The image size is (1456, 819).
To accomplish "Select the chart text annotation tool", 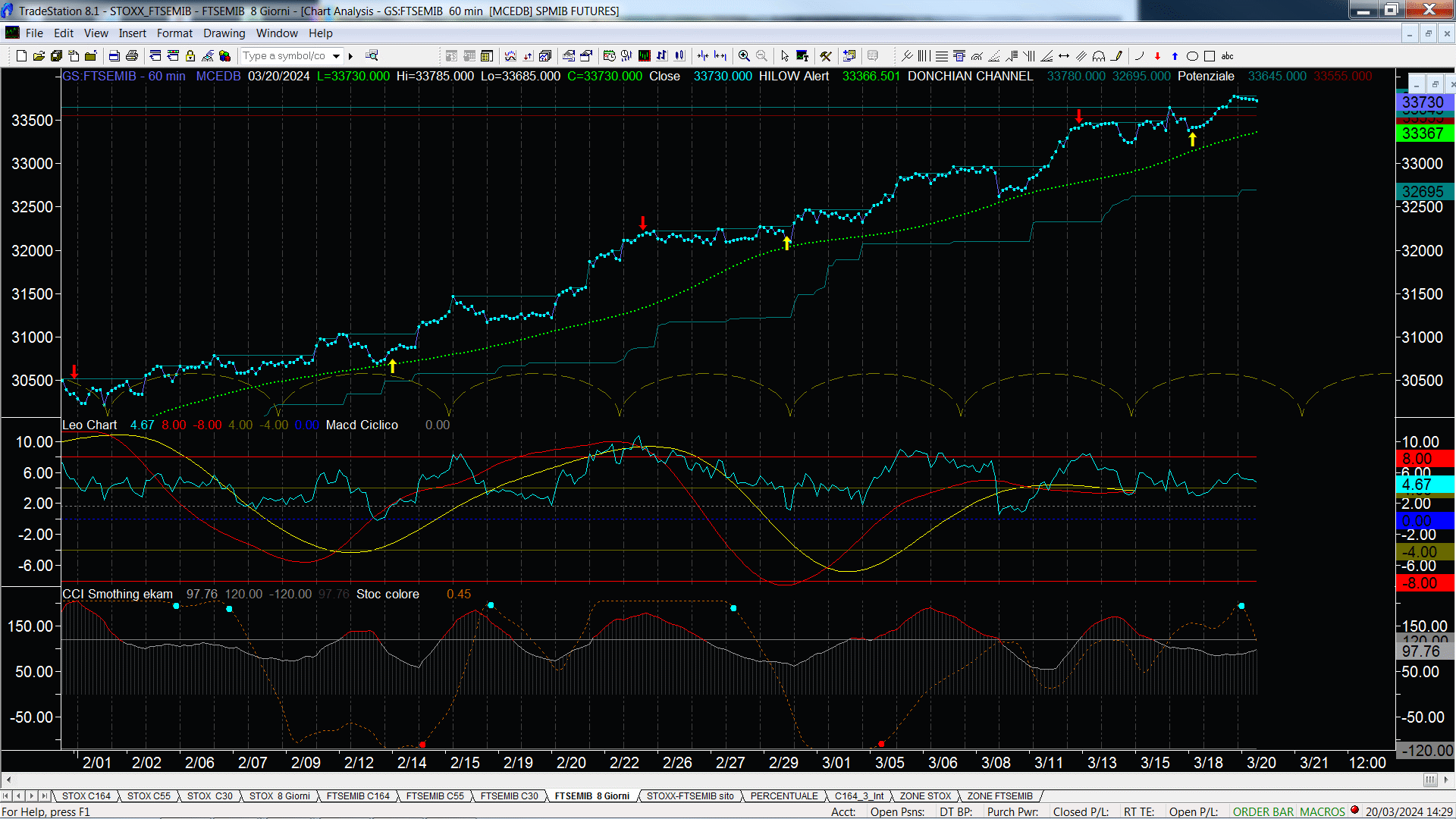I will coord(802,56).
